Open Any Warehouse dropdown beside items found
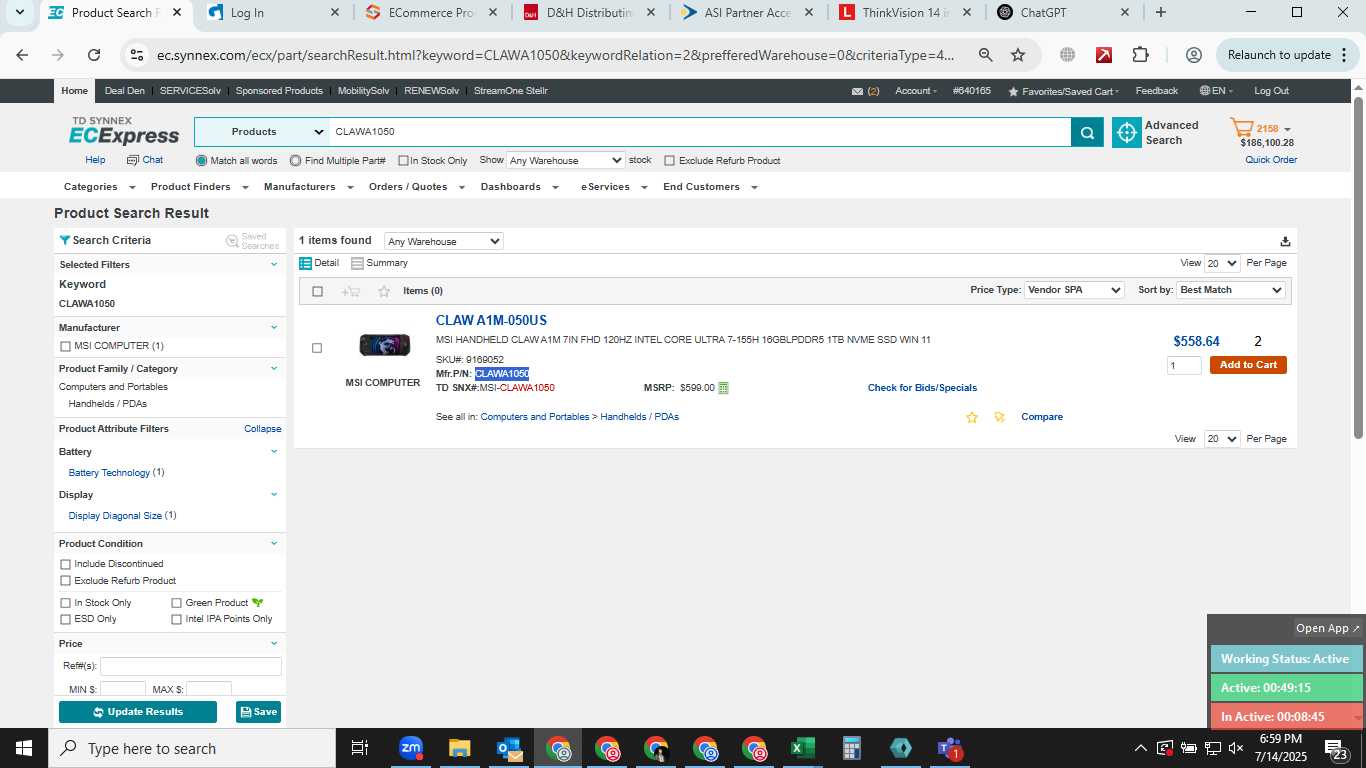This screenshot has height=768, width=1366. [x=444, y=241]
